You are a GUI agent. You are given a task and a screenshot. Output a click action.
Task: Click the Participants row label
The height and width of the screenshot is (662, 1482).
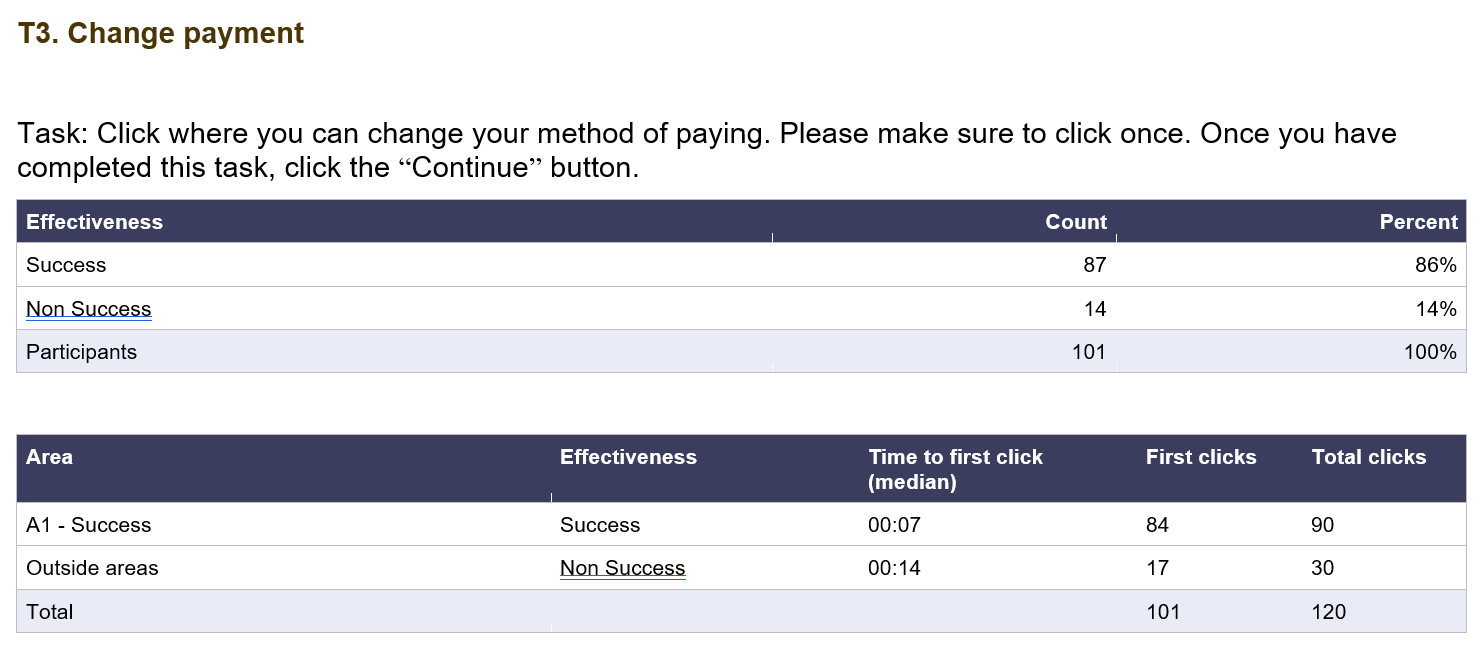pyautogui.click(x=81, y=352)
